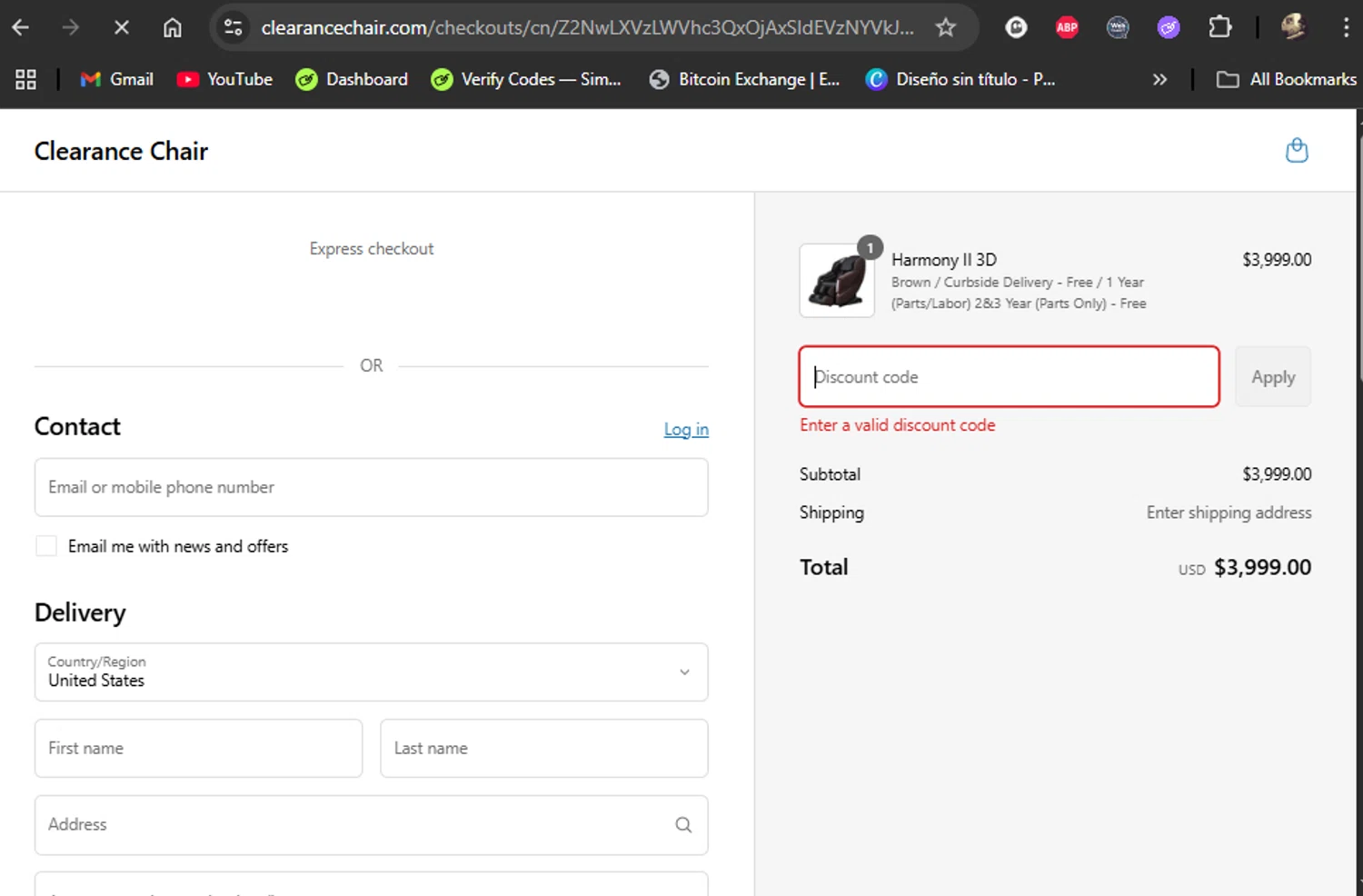Click the forward navigation arrow
Viewport: 1363px width, 896px height.
pyautogui.click(x=70, y=28)
